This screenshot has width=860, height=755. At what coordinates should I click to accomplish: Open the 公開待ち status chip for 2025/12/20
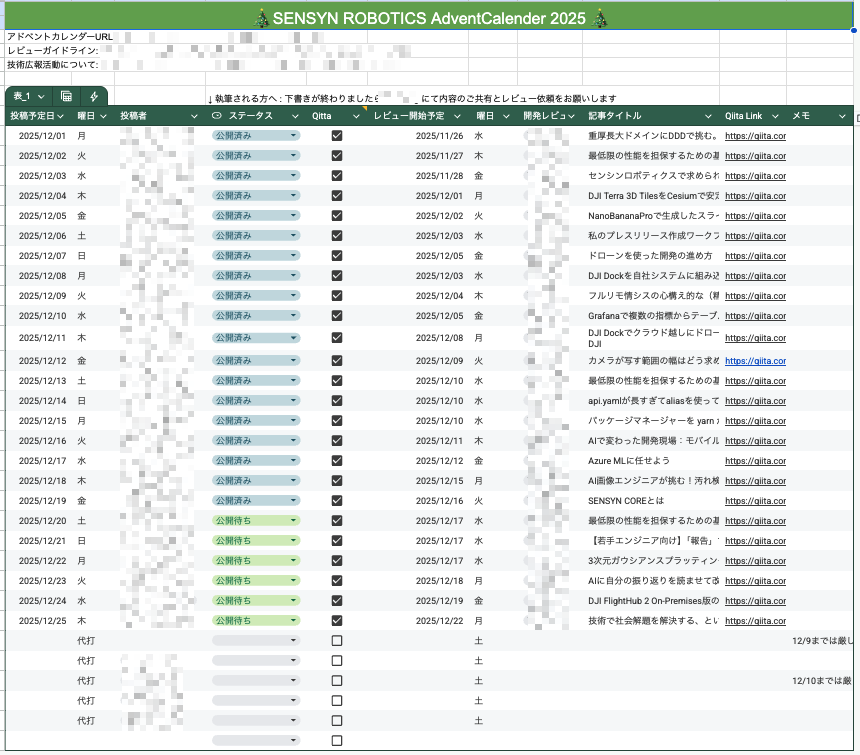(256, 520)
